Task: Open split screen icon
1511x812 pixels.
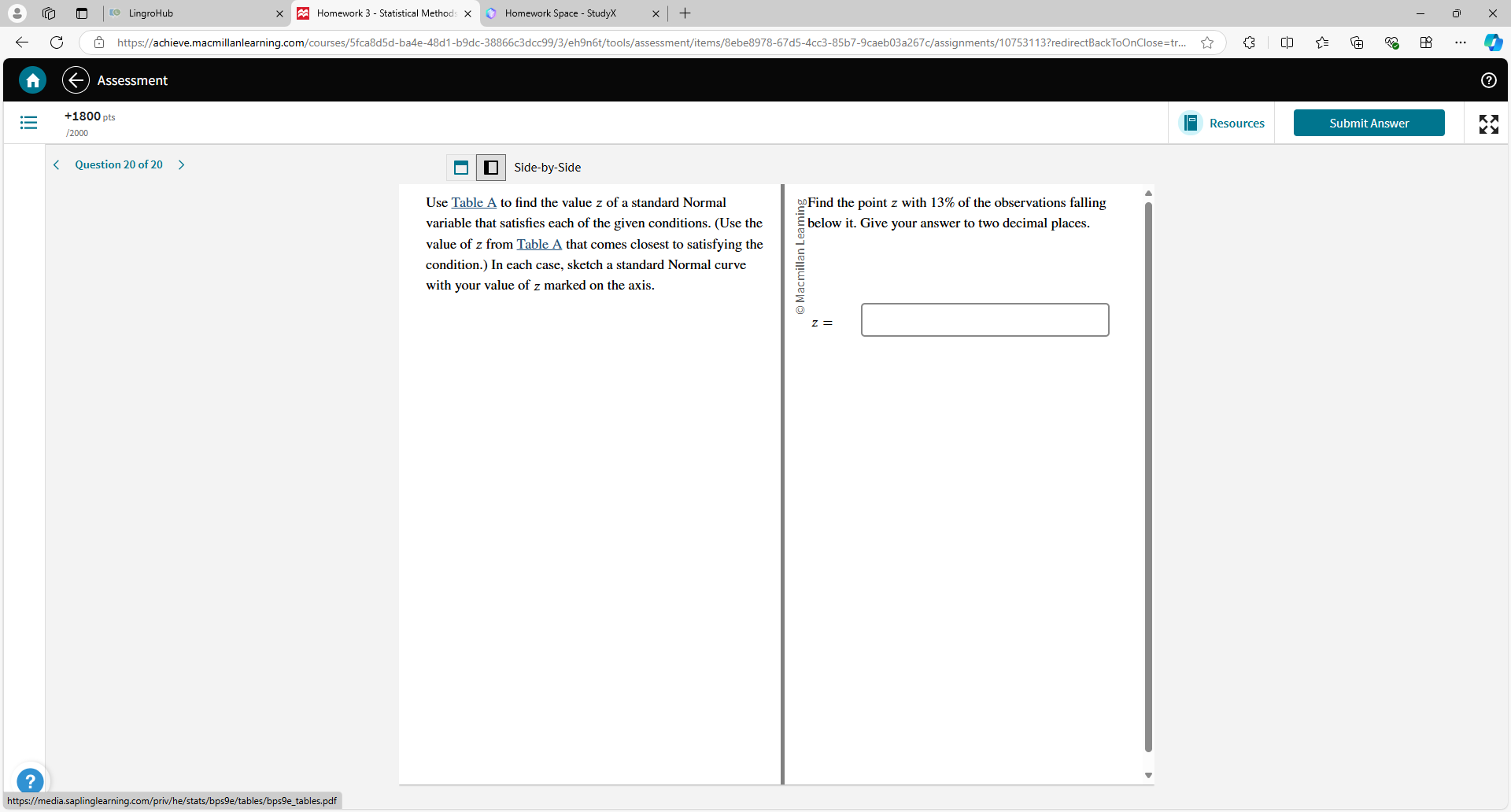Action: [x=1287, y=42]
